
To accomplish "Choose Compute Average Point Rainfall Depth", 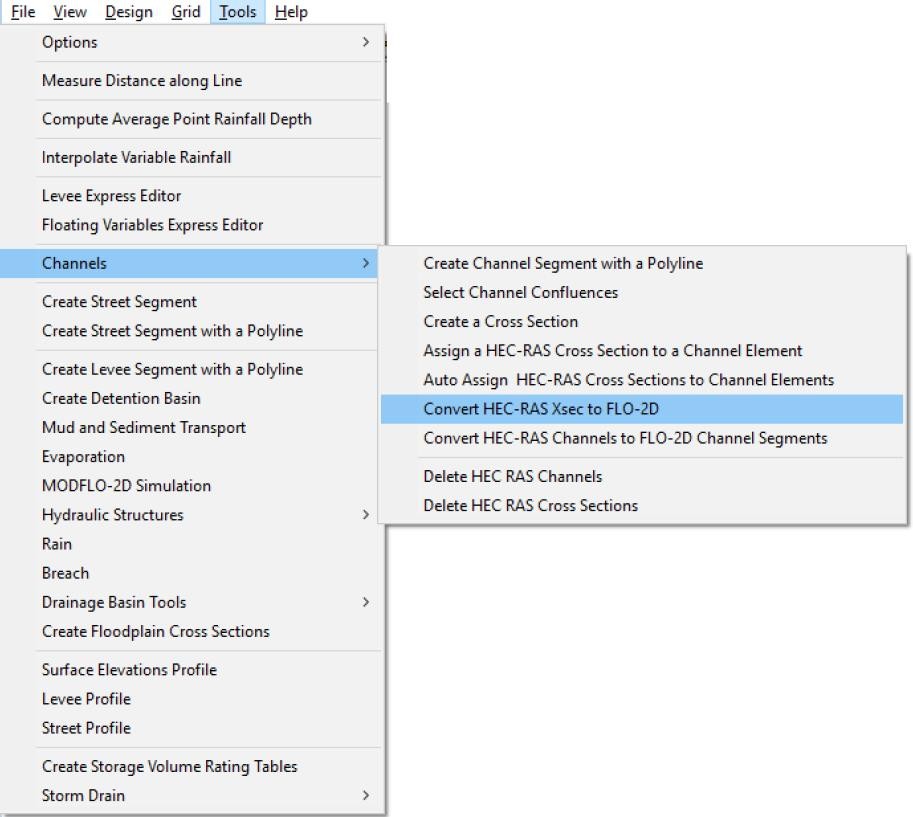I will tap(177, 119).
